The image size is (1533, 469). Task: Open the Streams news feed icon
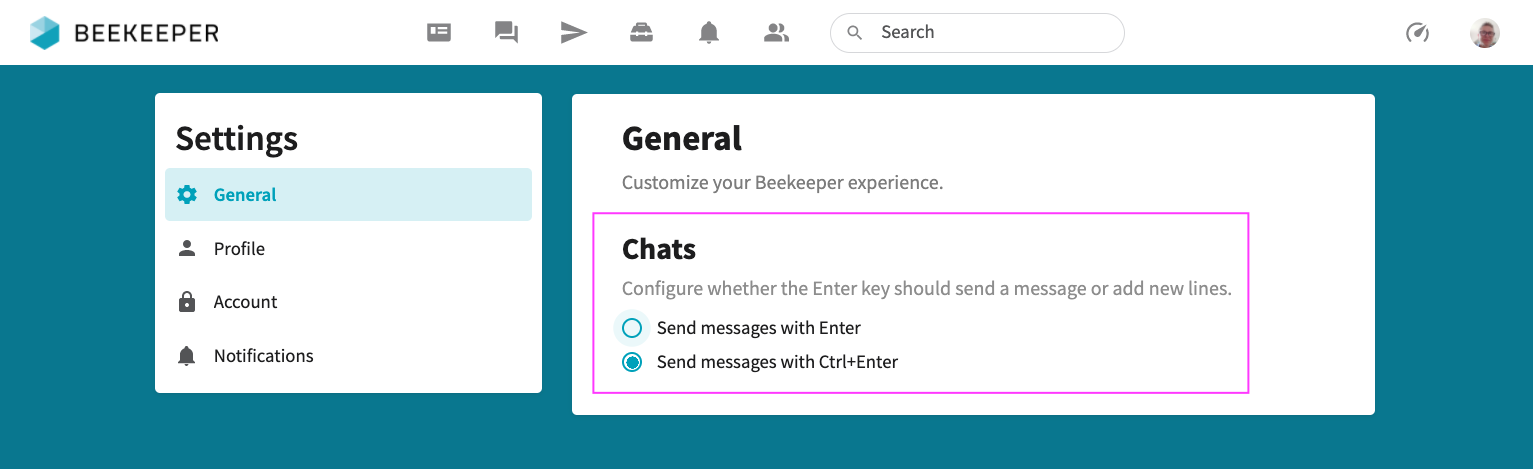(x=439, y=33)
